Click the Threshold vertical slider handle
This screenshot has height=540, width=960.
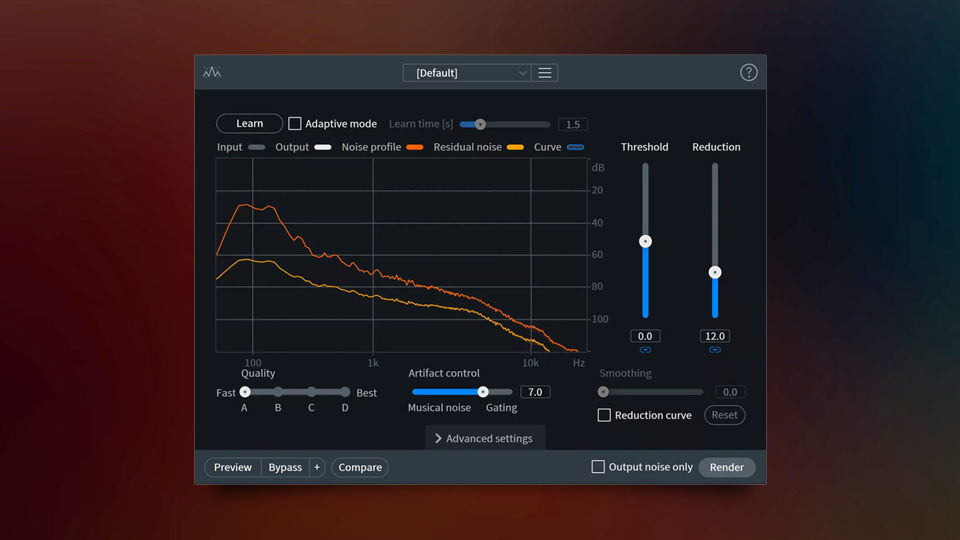pyautogui.click(x=645, y=241)
